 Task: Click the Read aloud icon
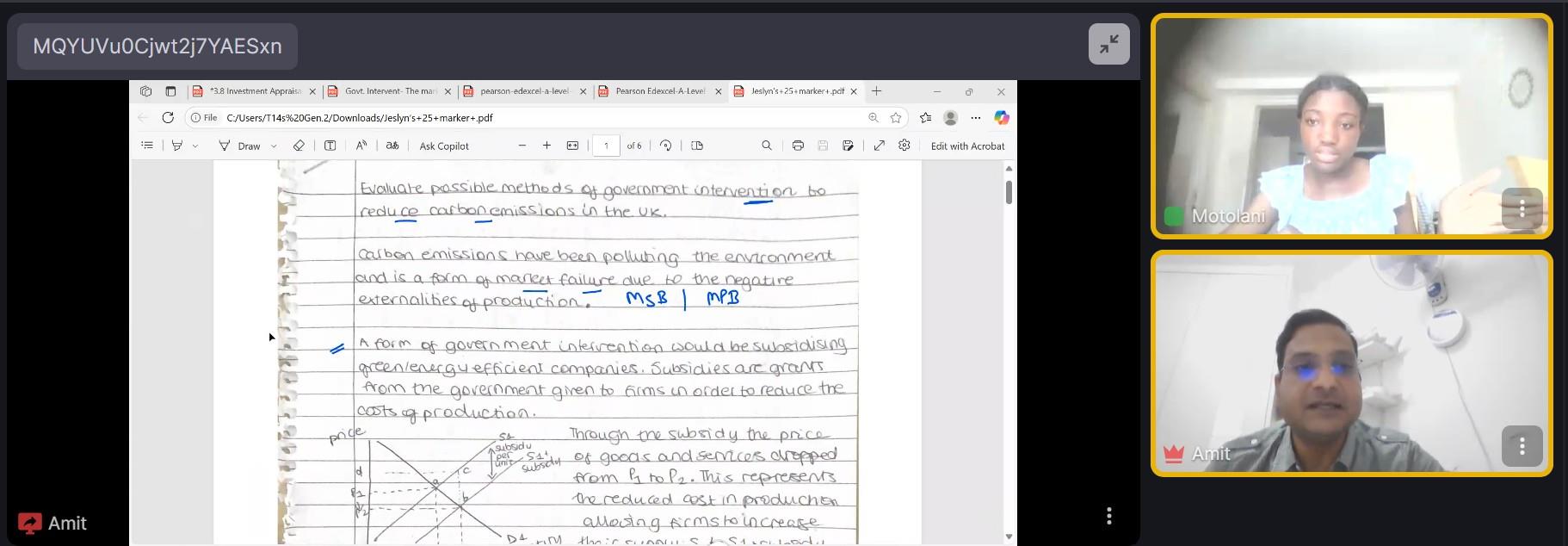[361, 146]
